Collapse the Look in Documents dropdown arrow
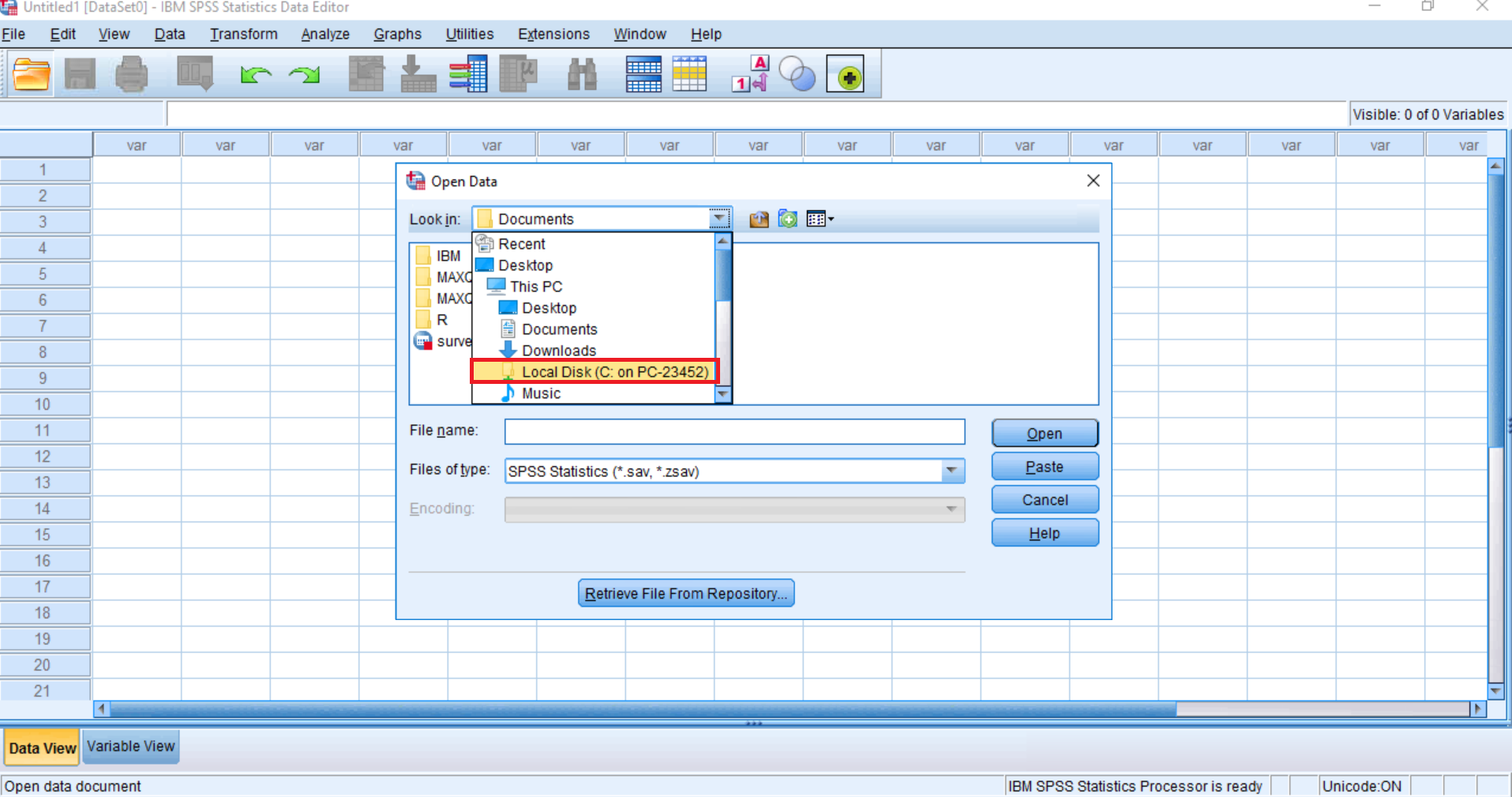Image resolution: width=1512 pixels, height=797 pixels. point(719,219)
